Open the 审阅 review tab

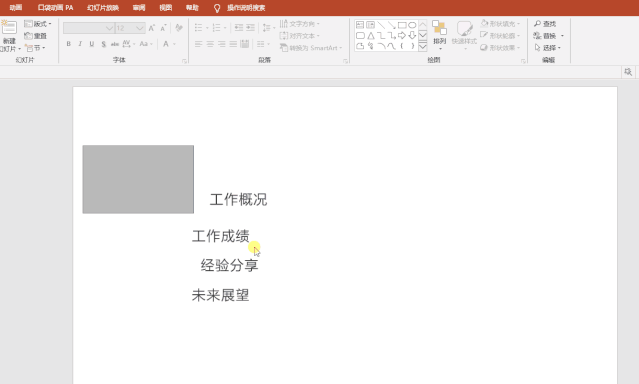point(139,8)
